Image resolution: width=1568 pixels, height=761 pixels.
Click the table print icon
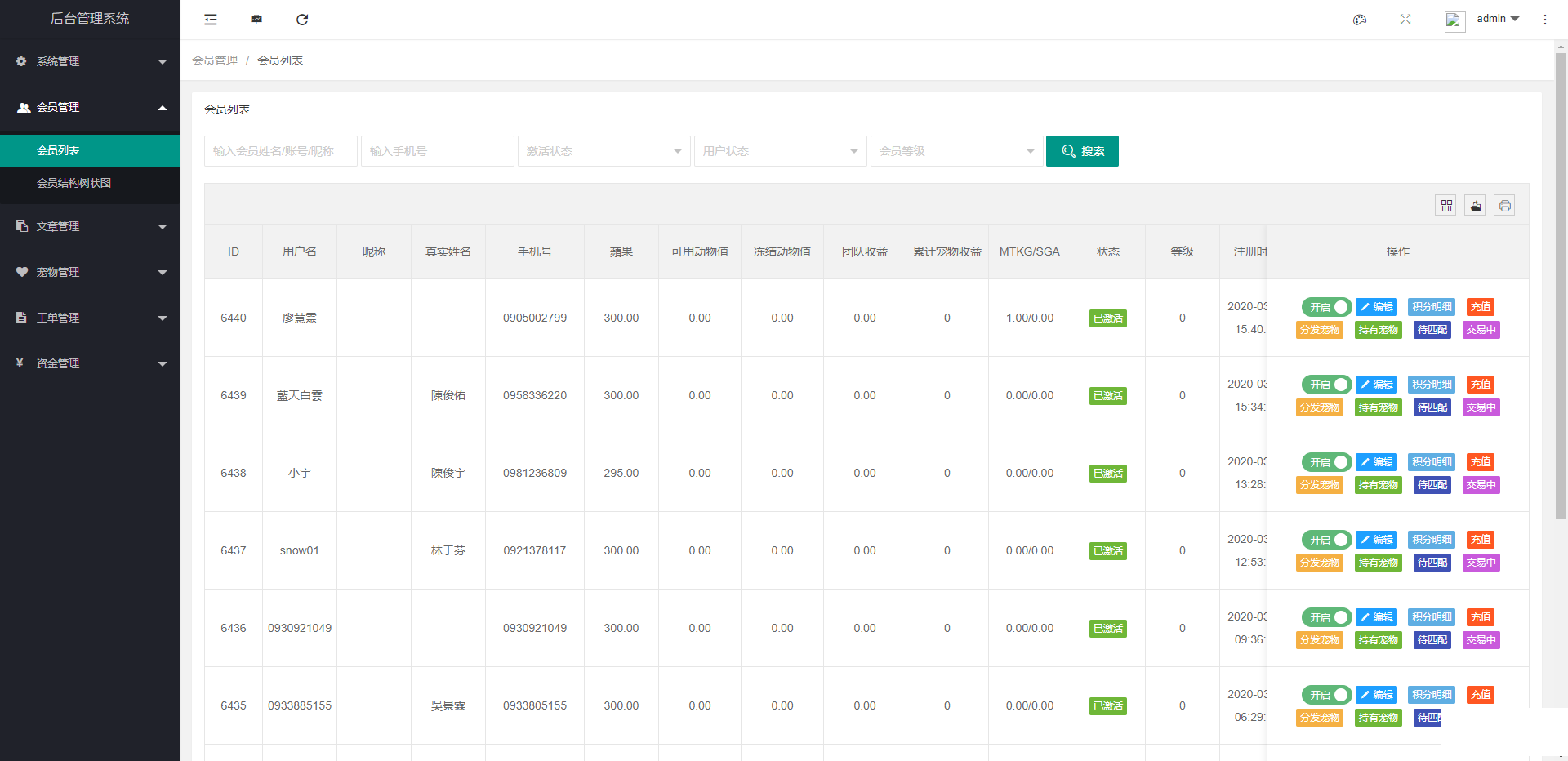click(1504, 206)
